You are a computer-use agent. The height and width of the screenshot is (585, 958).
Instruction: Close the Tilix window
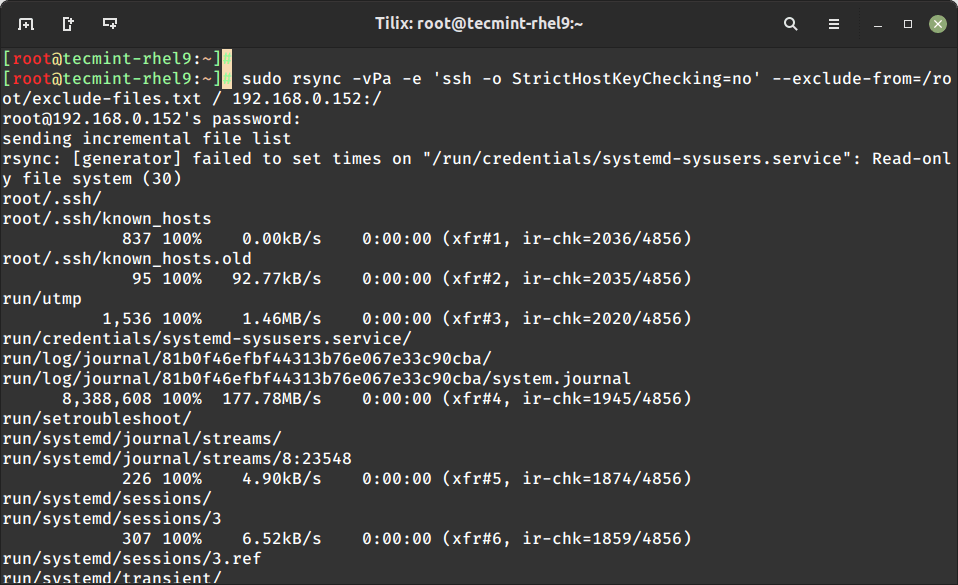(x=937, y=23)
